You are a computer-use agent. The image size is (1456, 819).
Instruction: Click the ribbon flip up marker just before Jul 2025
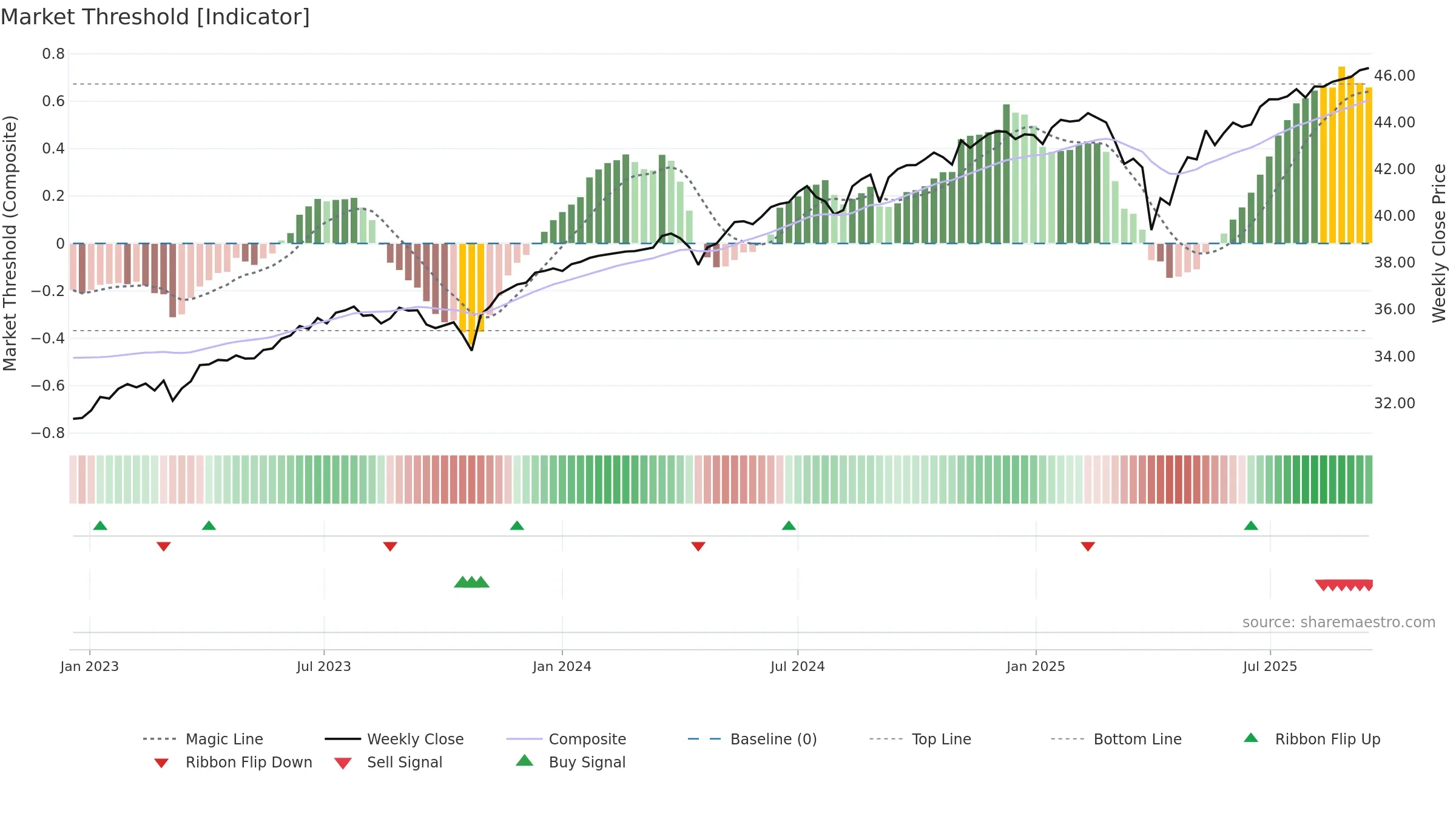click(x=1251, y=525)
